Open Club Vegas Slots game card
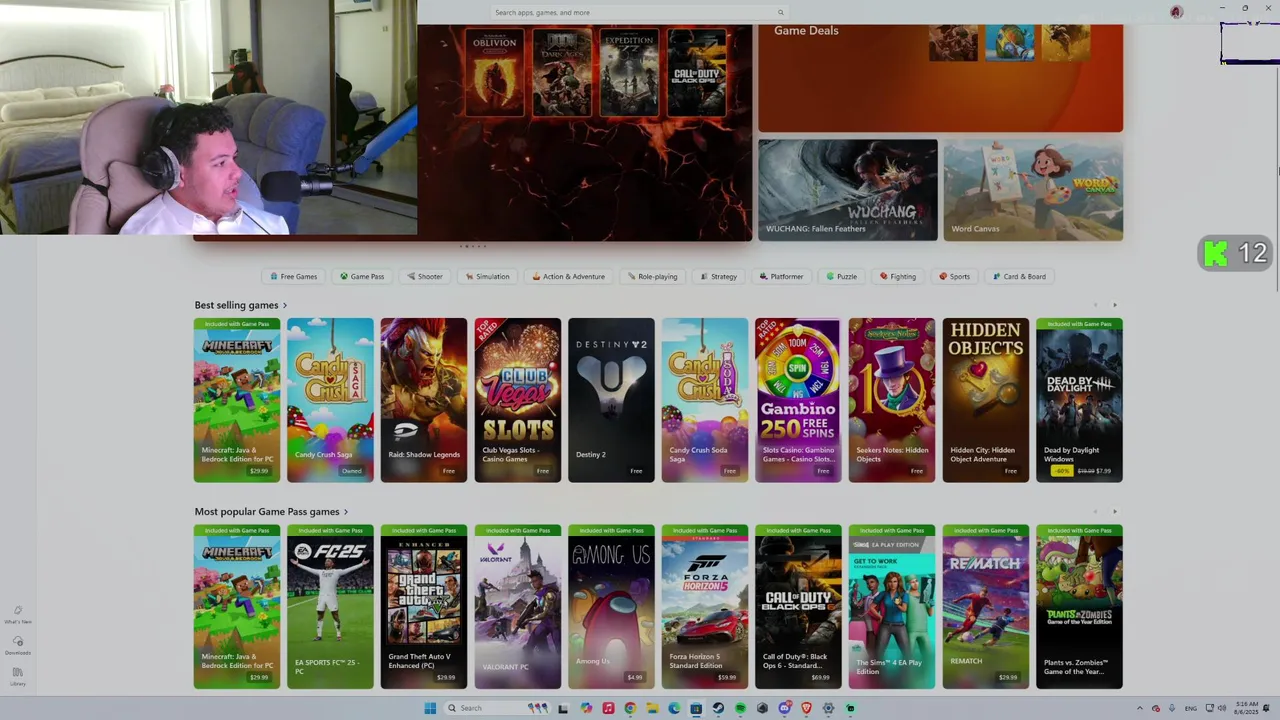Image resolution: width=1280 pixels, height=720 pixels. (x=518, y=400)
